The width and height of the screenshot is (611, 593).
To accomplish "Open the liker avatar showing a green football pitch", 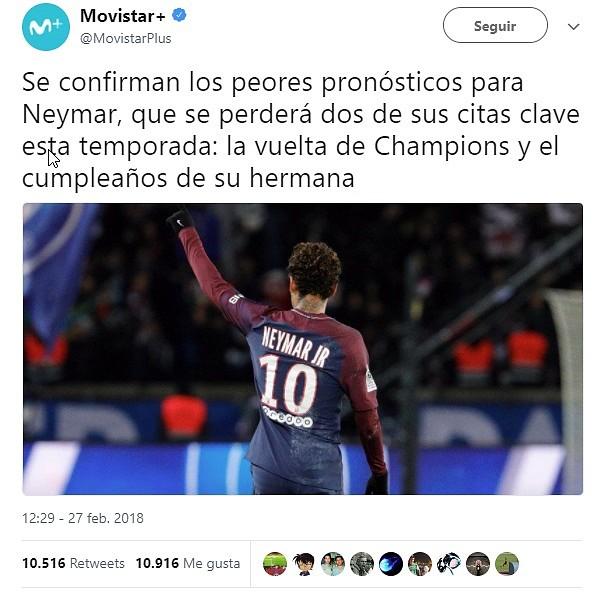I will [x=275, y=564].
